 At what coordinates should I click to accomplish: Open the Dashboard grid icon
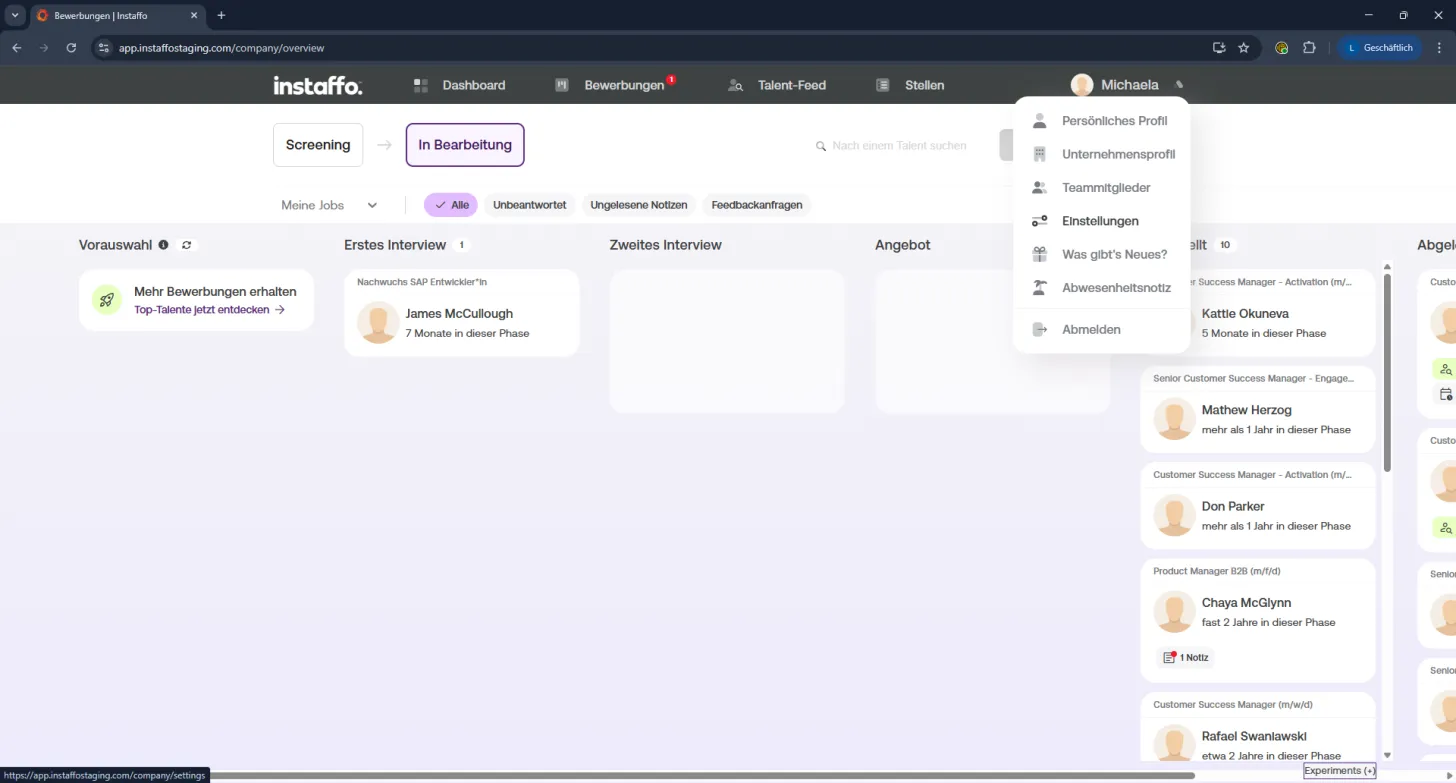tap(421, 86)
